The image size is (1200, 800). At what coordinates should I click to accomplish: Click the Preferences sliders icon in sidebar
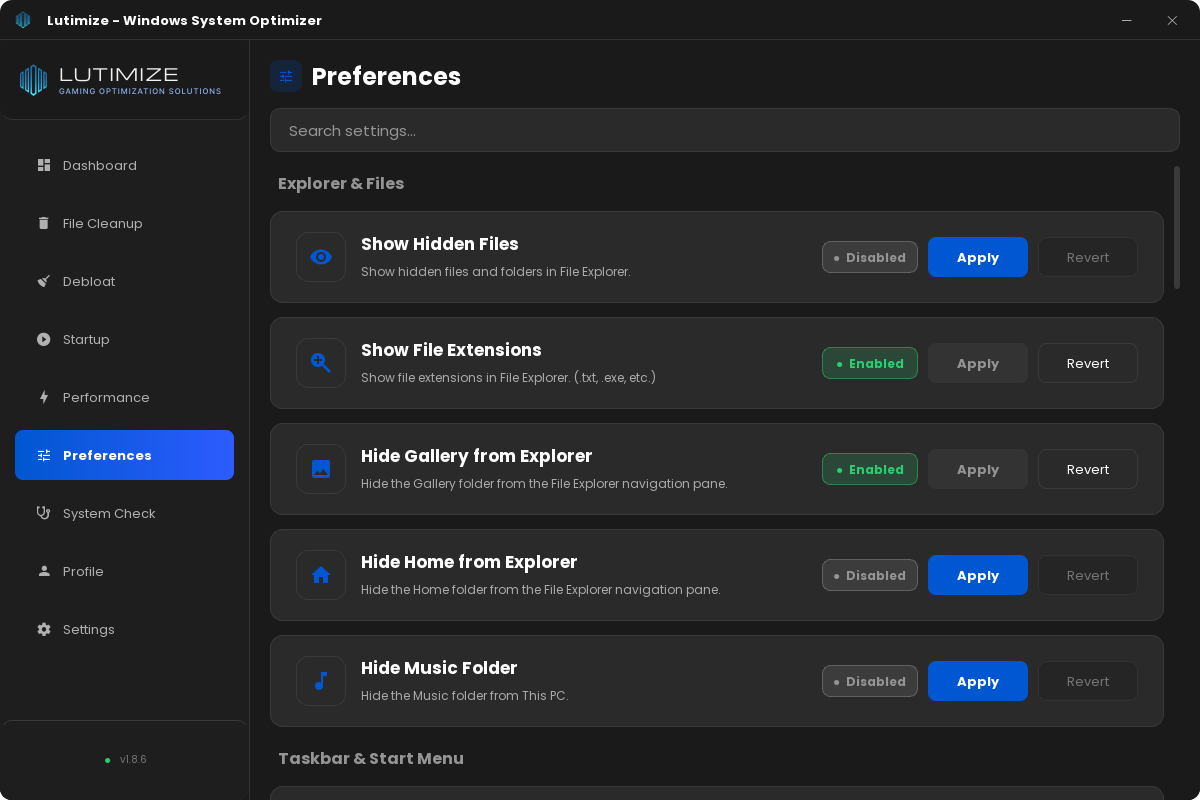(x=44, y=455)
